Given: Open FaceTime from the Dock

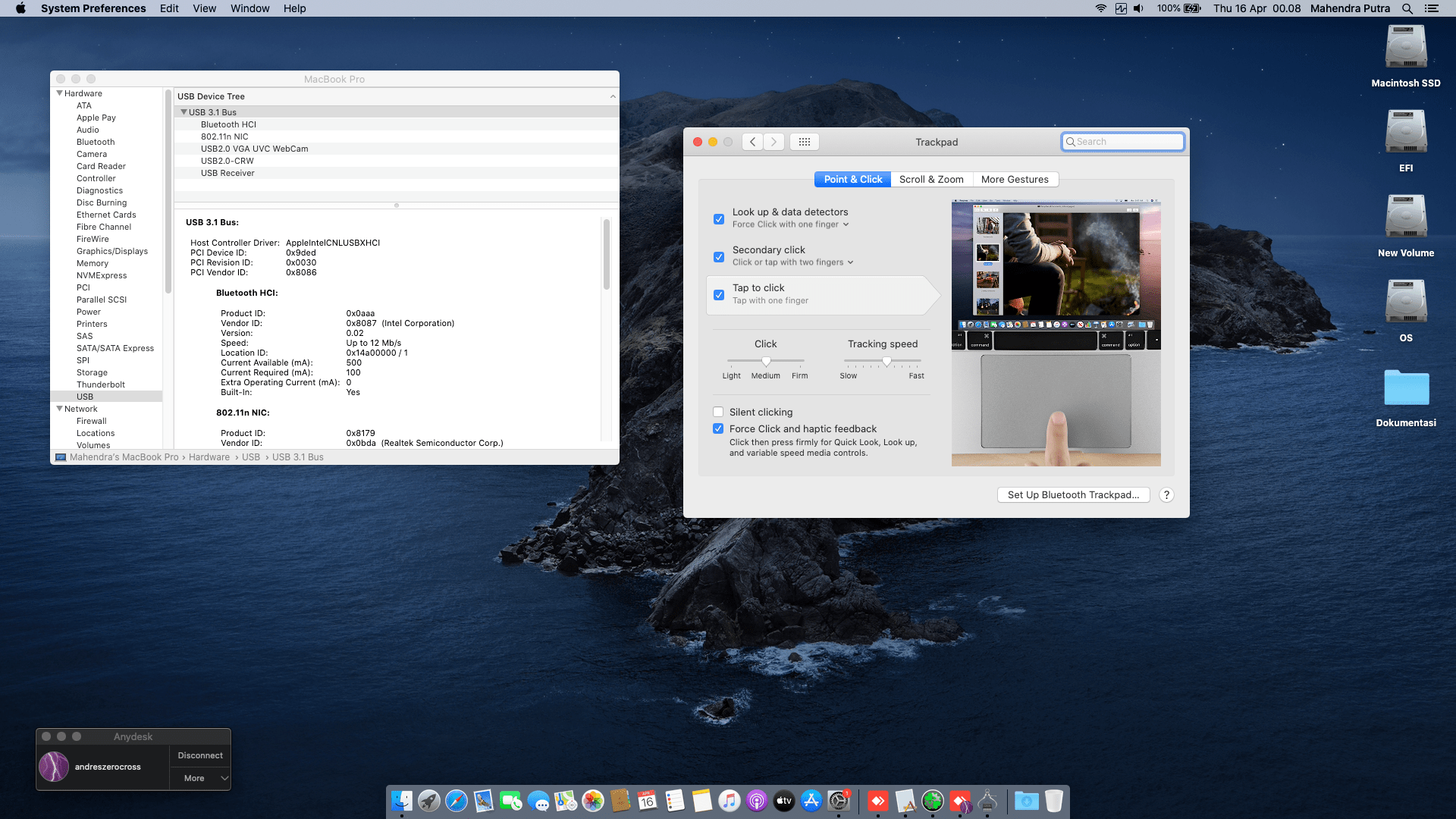Looking at the screenshot, I should point(510,801).
